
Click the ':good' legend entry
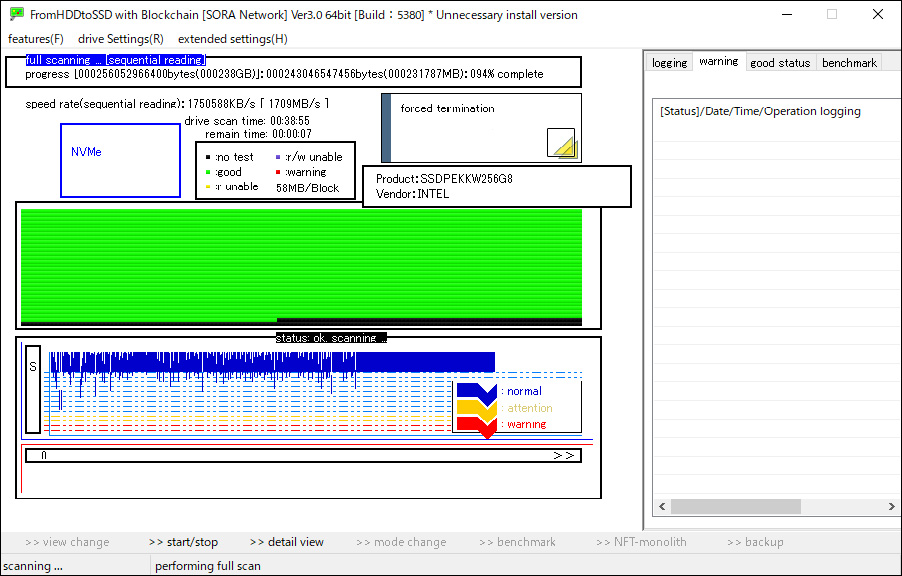tap(224, 172)
